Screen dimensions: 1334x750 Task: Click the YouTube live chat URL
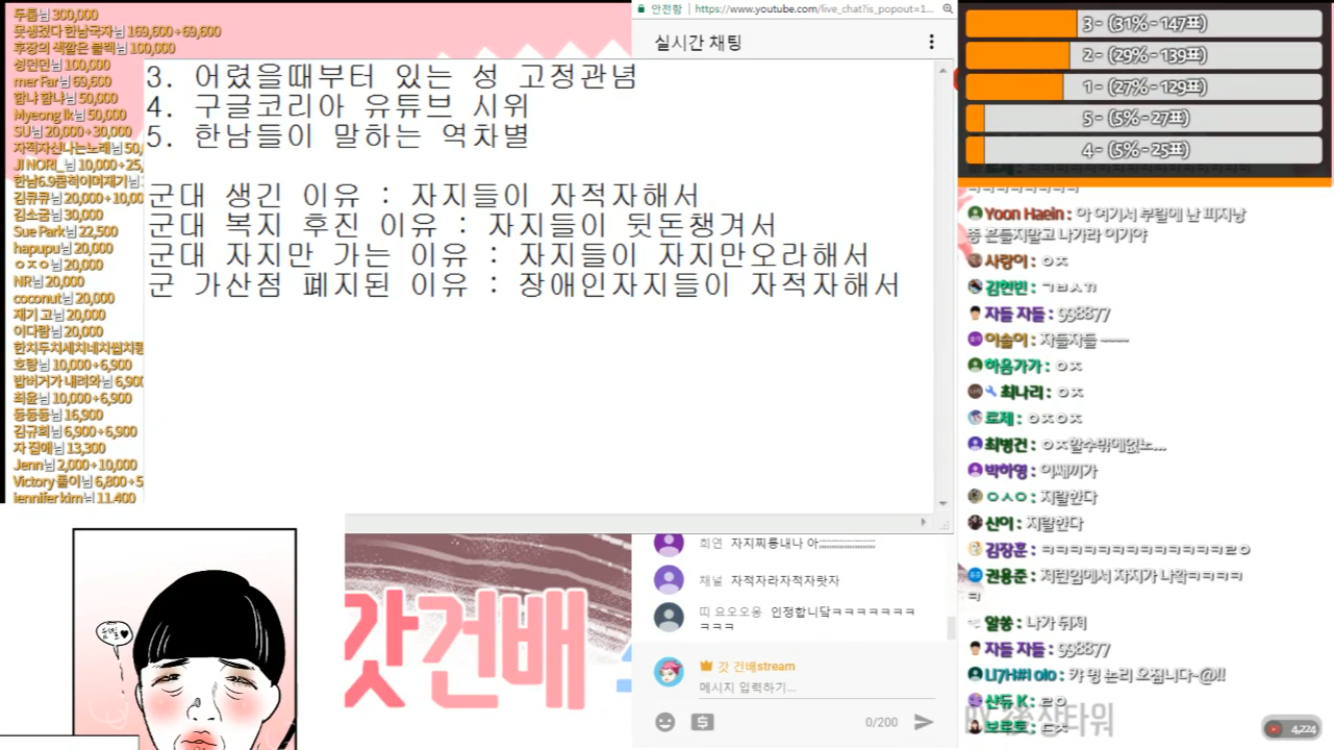click(814, 9)
